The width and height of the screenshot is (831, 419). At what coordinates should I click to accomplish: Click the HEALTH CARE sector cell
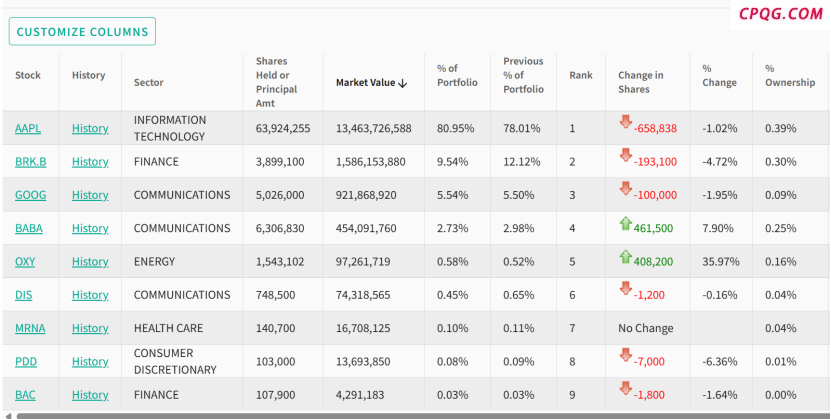coord(169,328)
